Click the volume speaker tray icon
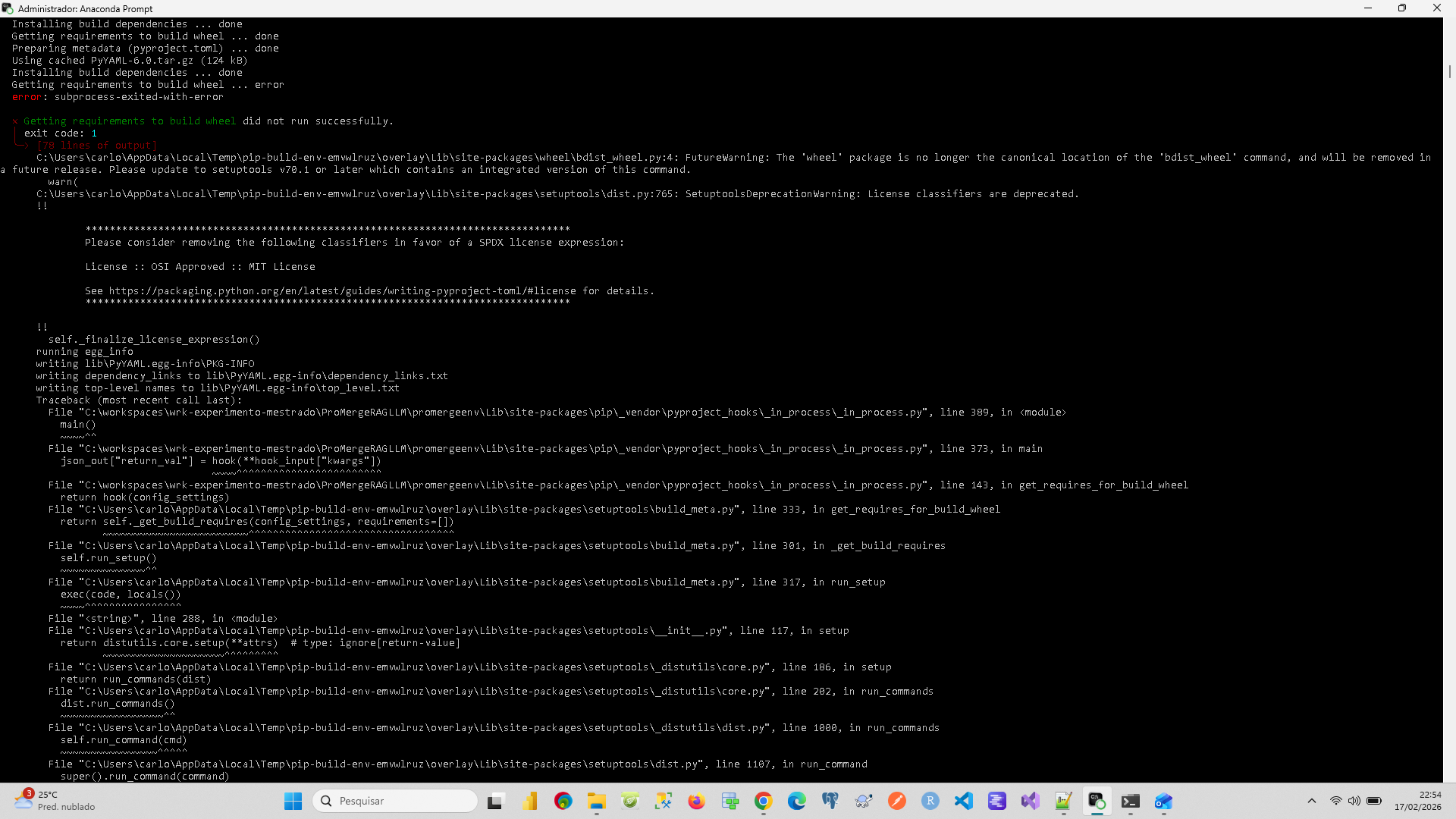This screenshot has width=1456, height=819. pyautogui.click(x=1354, y=801)
